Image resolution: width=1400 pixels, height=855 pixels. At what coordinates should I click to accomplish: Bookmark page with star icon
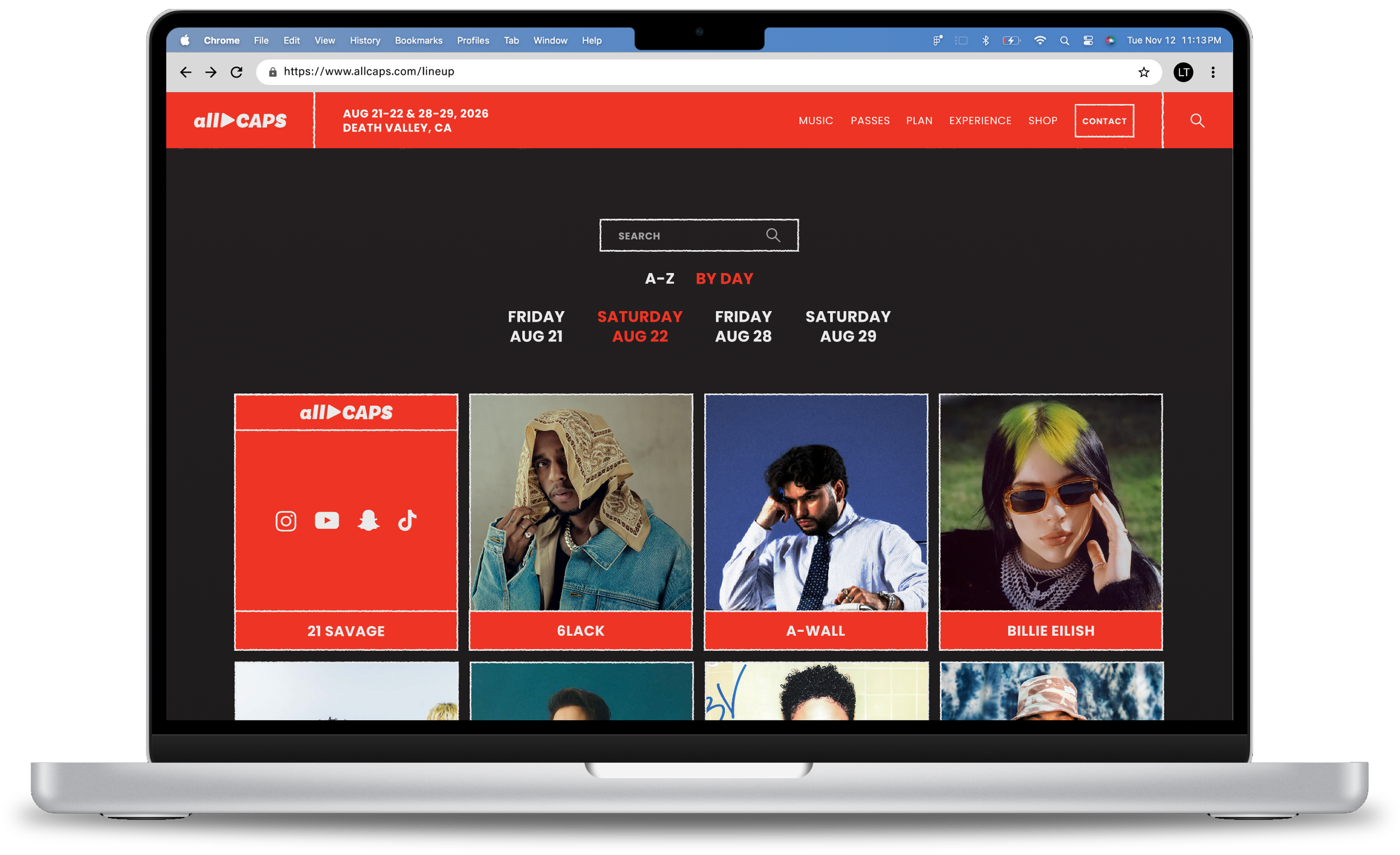pyautogui.click(x=1143, y=72)
